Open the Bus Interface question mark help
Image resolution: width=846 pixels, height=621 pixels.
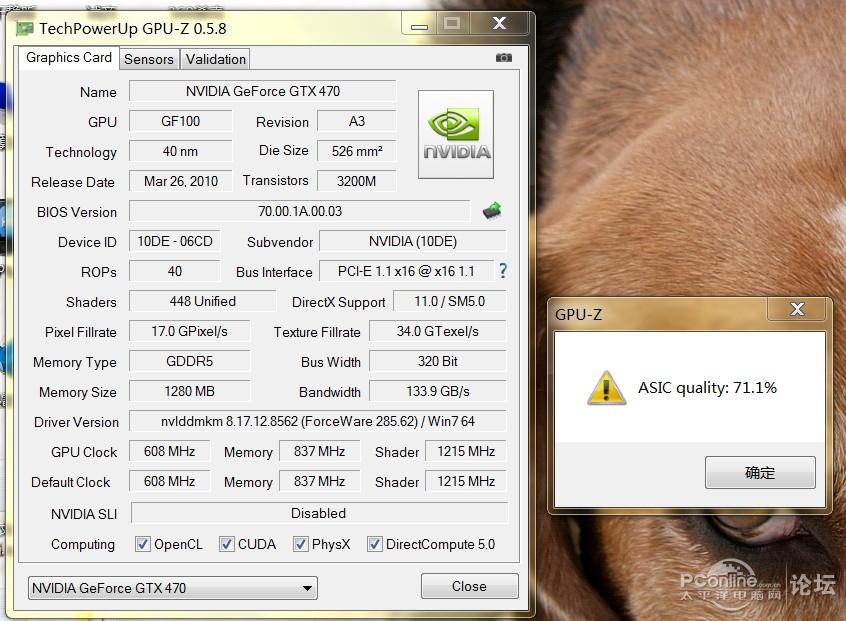click(503, 270)
